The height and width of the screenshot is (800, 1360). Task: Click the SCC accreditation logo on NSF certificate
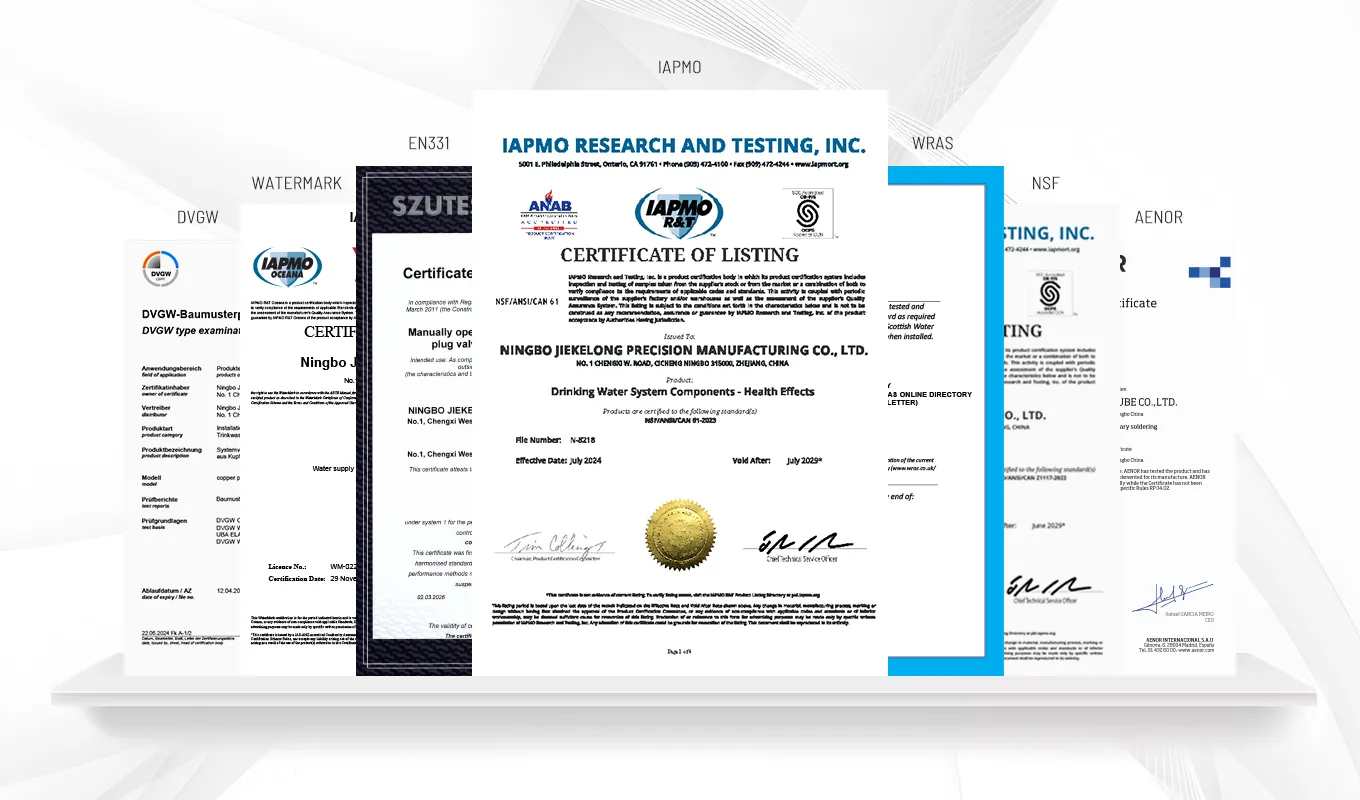(x=1049, y=294)
